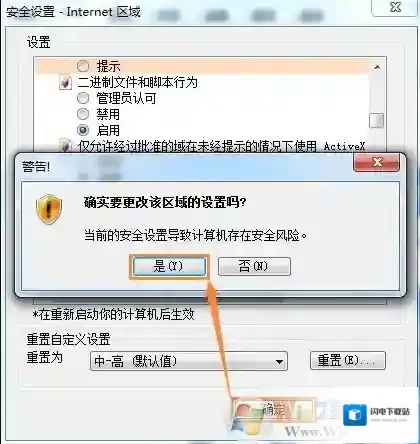Open the 重置为 中-高 dropdown
Screen dimensions: 420x444
pos(189,361)
